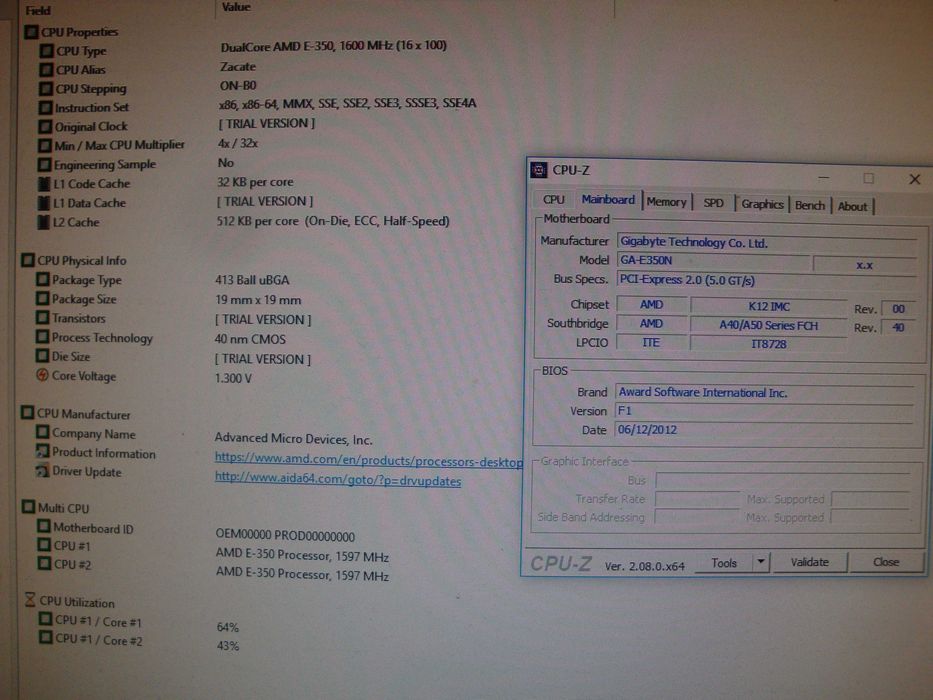Click the Min / Max CPU Multiplier icon
The width and height of the screenshot is (933, 700).
pos(45,145)
